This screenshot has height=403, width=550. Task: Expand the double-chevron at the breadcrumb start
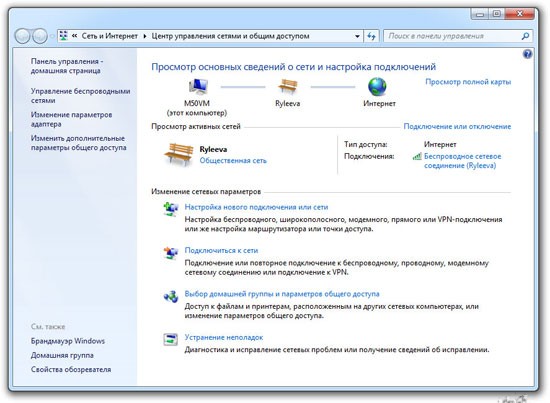tap(74, 35)
